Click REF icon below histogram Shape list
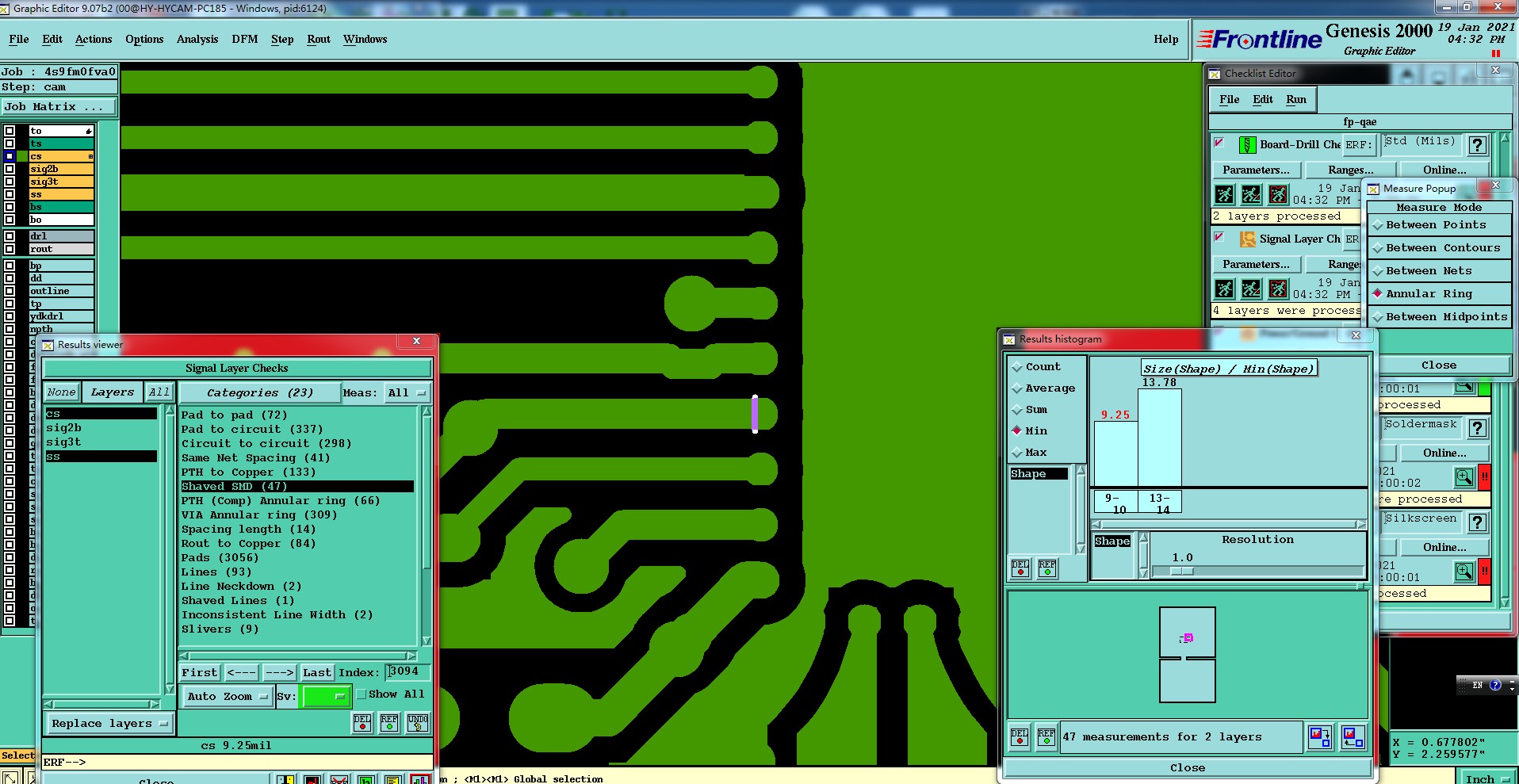 click(x=1047, y=568)
